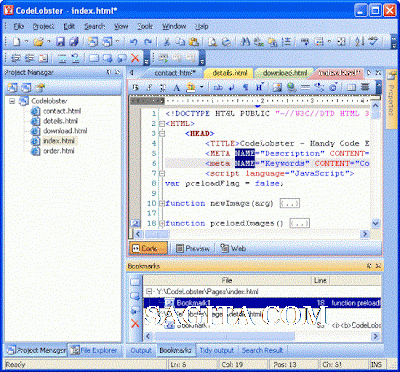This screenshot has width=400, height=372.
Task: Click the Find binoculars icon
Action: (245, 42)
